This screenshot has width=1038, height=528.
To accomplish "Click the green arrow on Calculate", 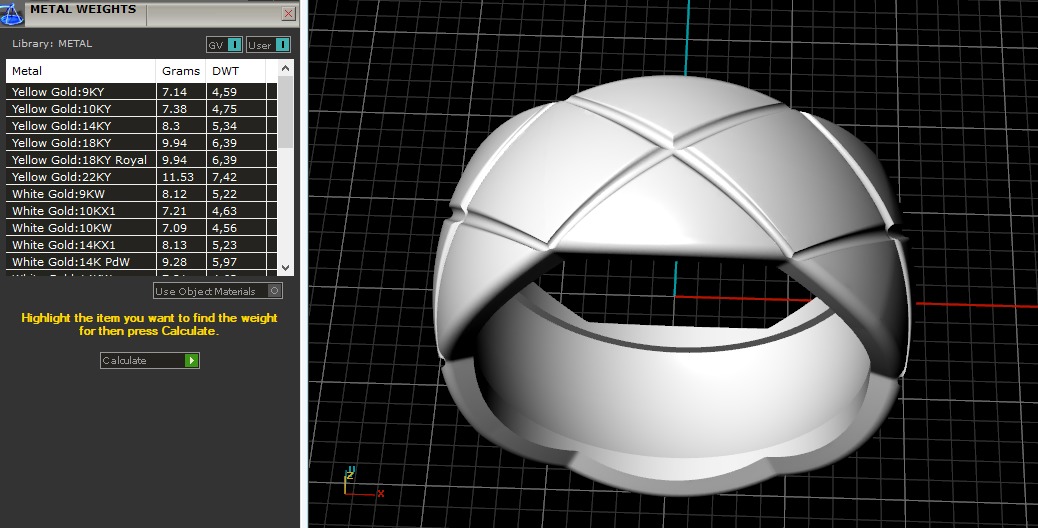I will 192,361.
